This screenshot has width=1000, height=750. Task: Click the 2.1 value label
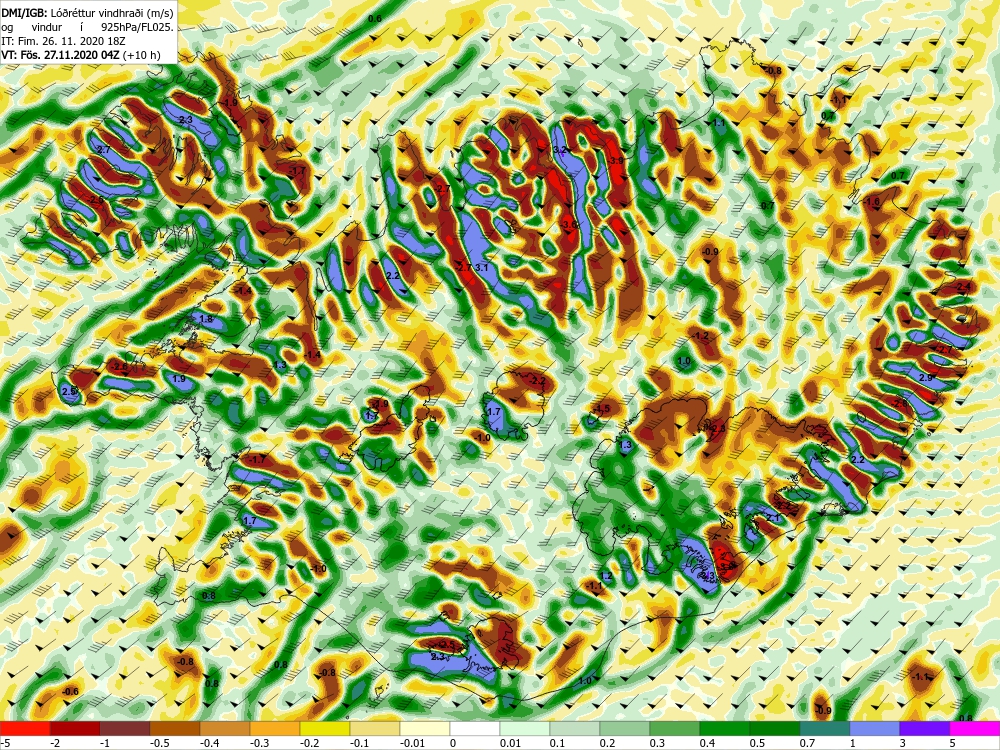coord(773,518)
